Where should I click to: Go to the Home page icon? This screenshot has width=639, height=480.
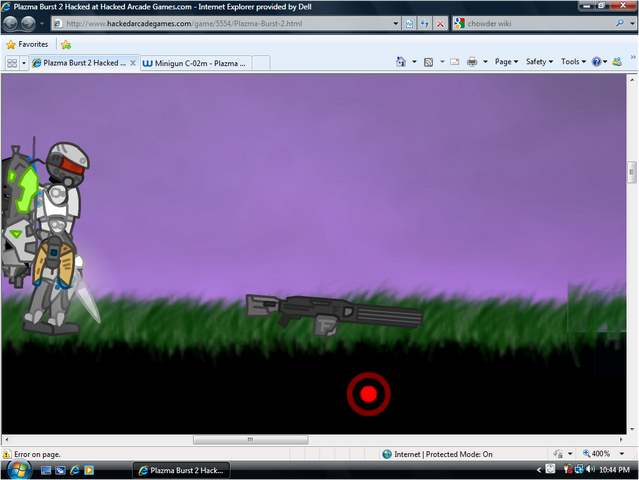tap(401, 62)
